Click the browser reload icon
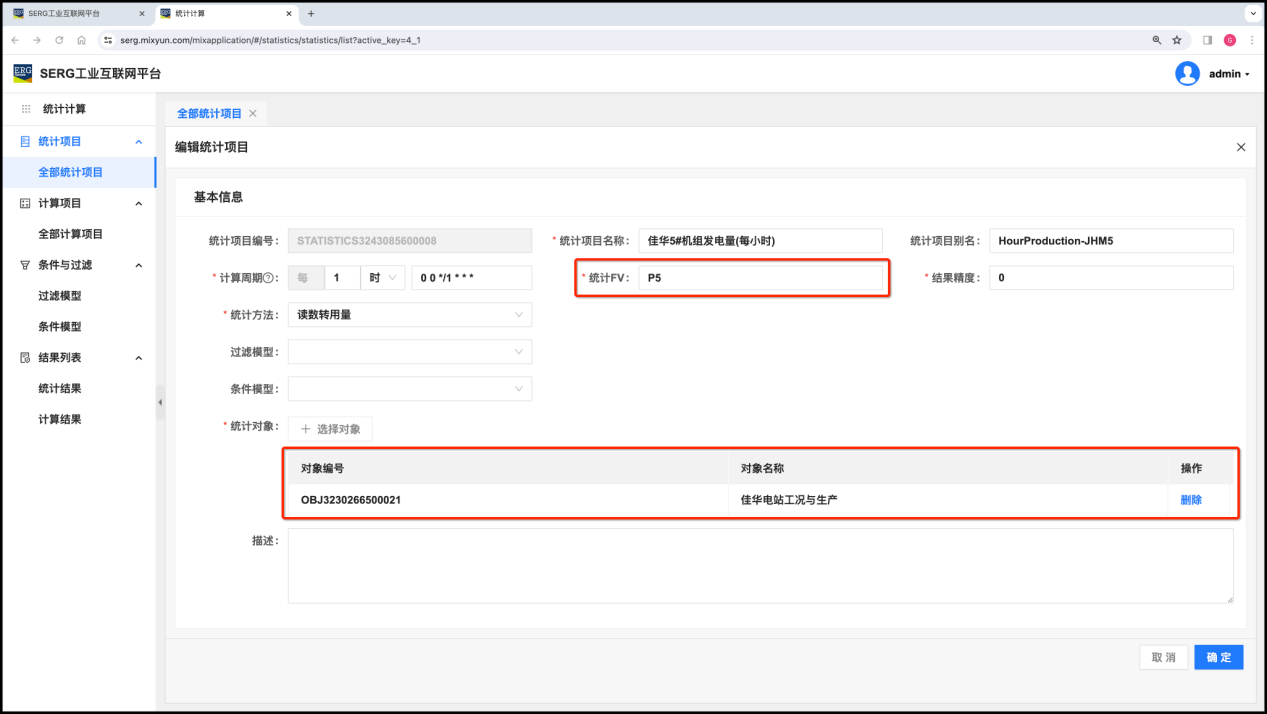This screenshot has width=1267, height=714. tap(59, 40)
